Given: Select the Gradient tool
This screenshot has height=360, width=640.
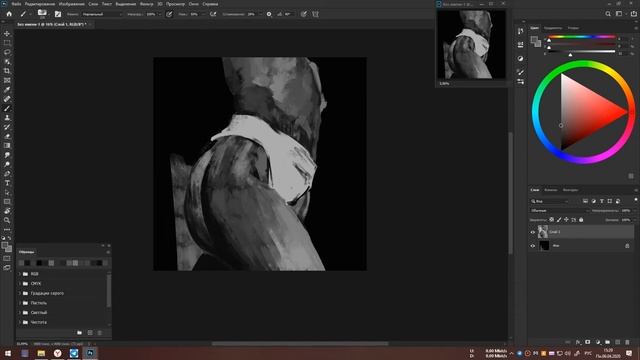Looking at the screenshot, I should click(7, 146).
